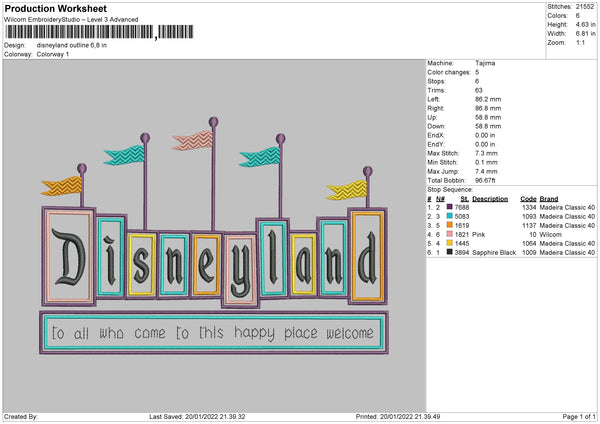Click the barcode under the worksheet title
Screen dimensions: 600x424
pos(99,32)
